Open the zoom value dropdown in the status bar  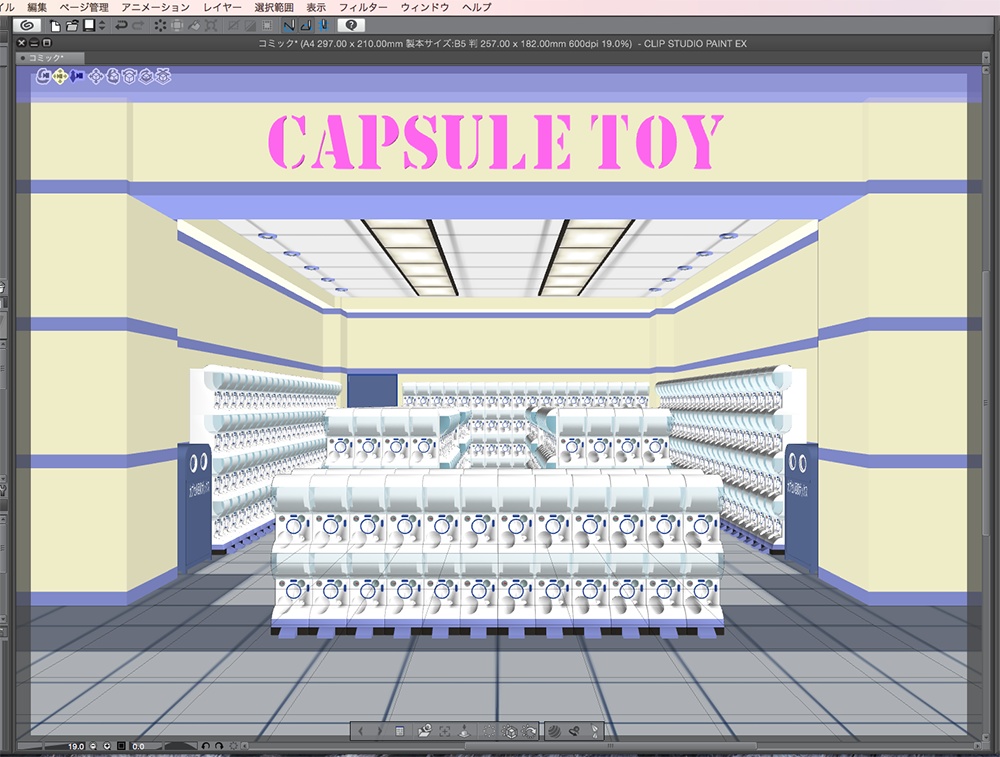tap(107, 746)
